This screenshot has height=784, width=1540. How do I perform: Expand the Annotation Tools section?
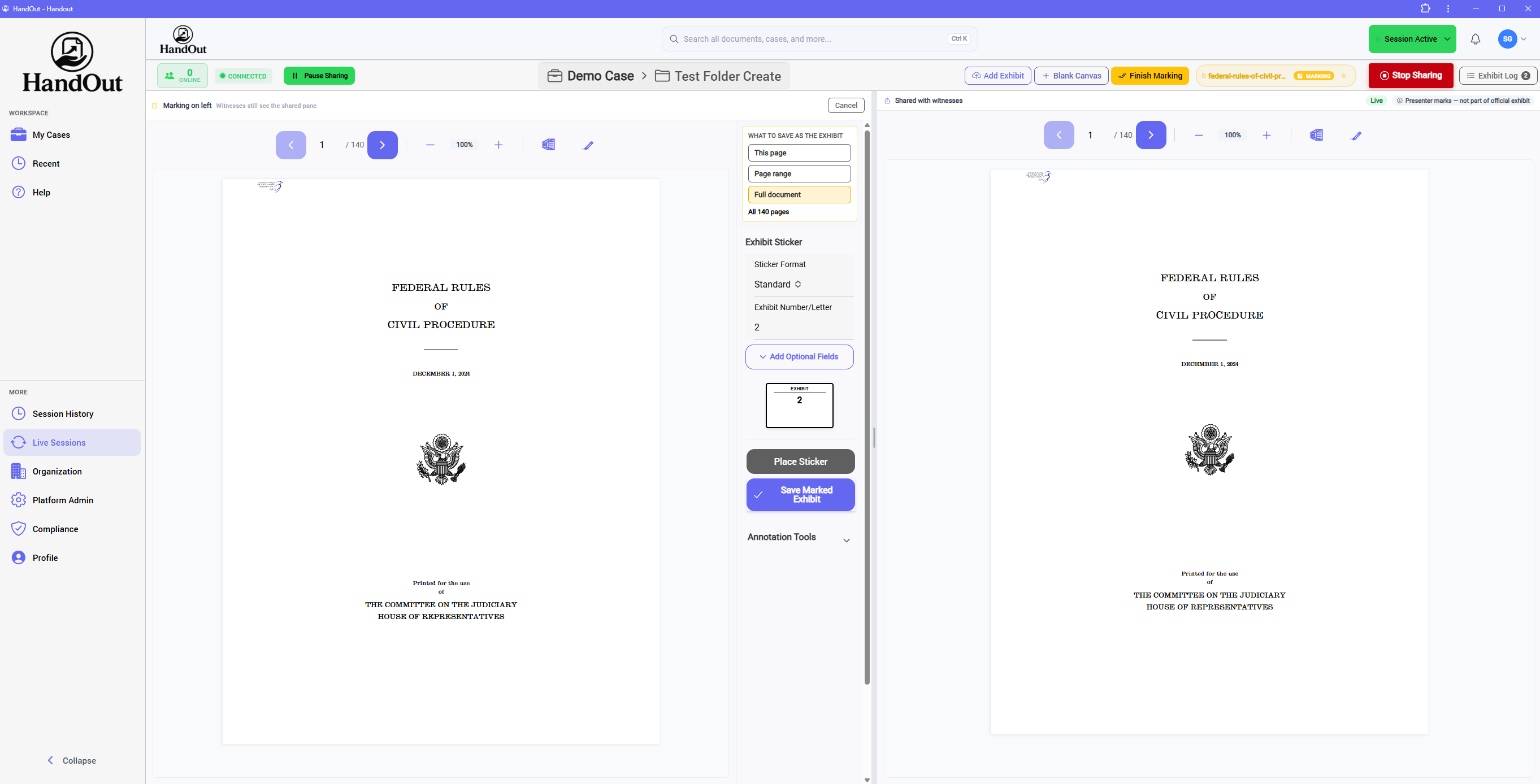coord(799,537)
